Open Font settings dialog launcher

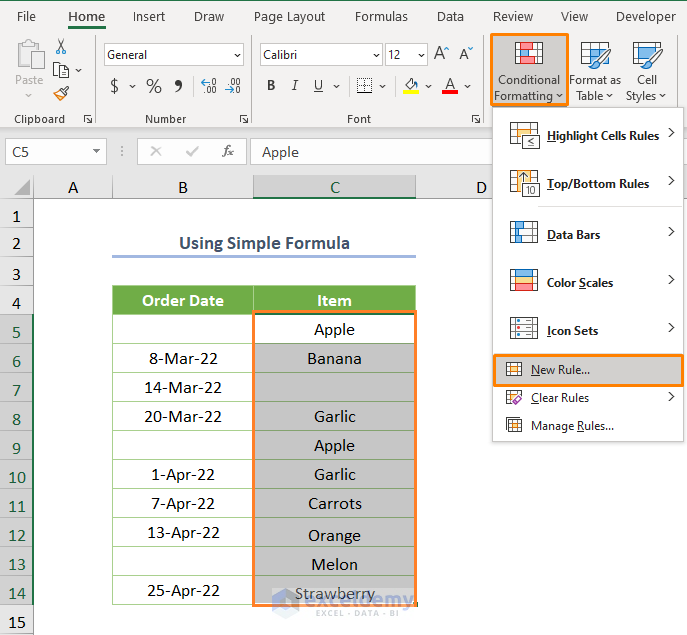[x=476, y=119]
